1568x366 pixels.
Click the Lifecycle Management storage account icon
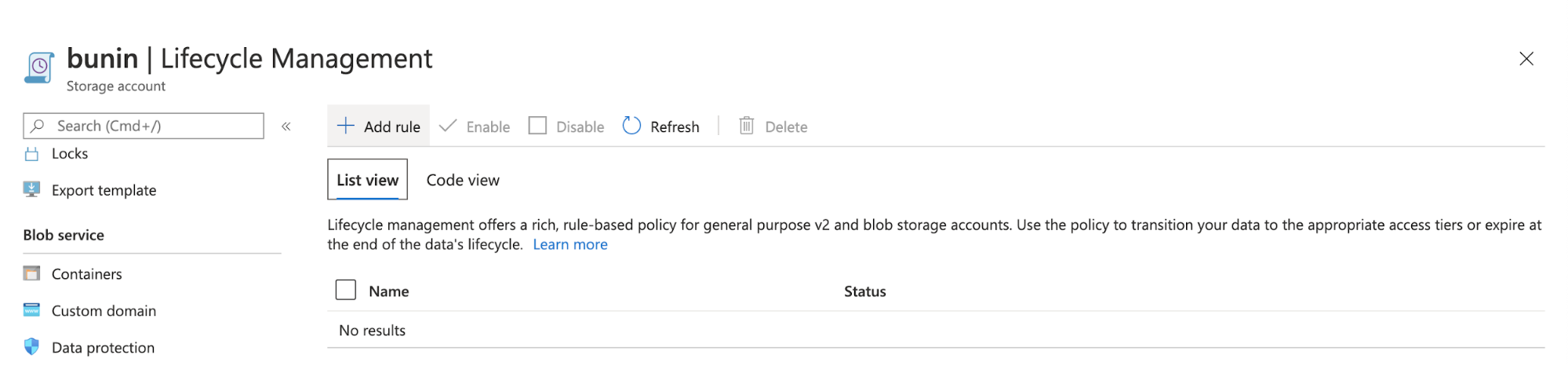39,68
